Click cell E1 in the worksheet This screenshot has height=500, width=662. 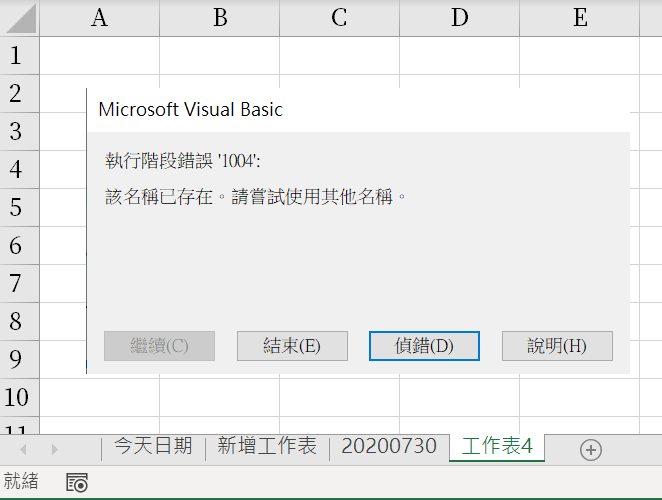pos(580,56)
